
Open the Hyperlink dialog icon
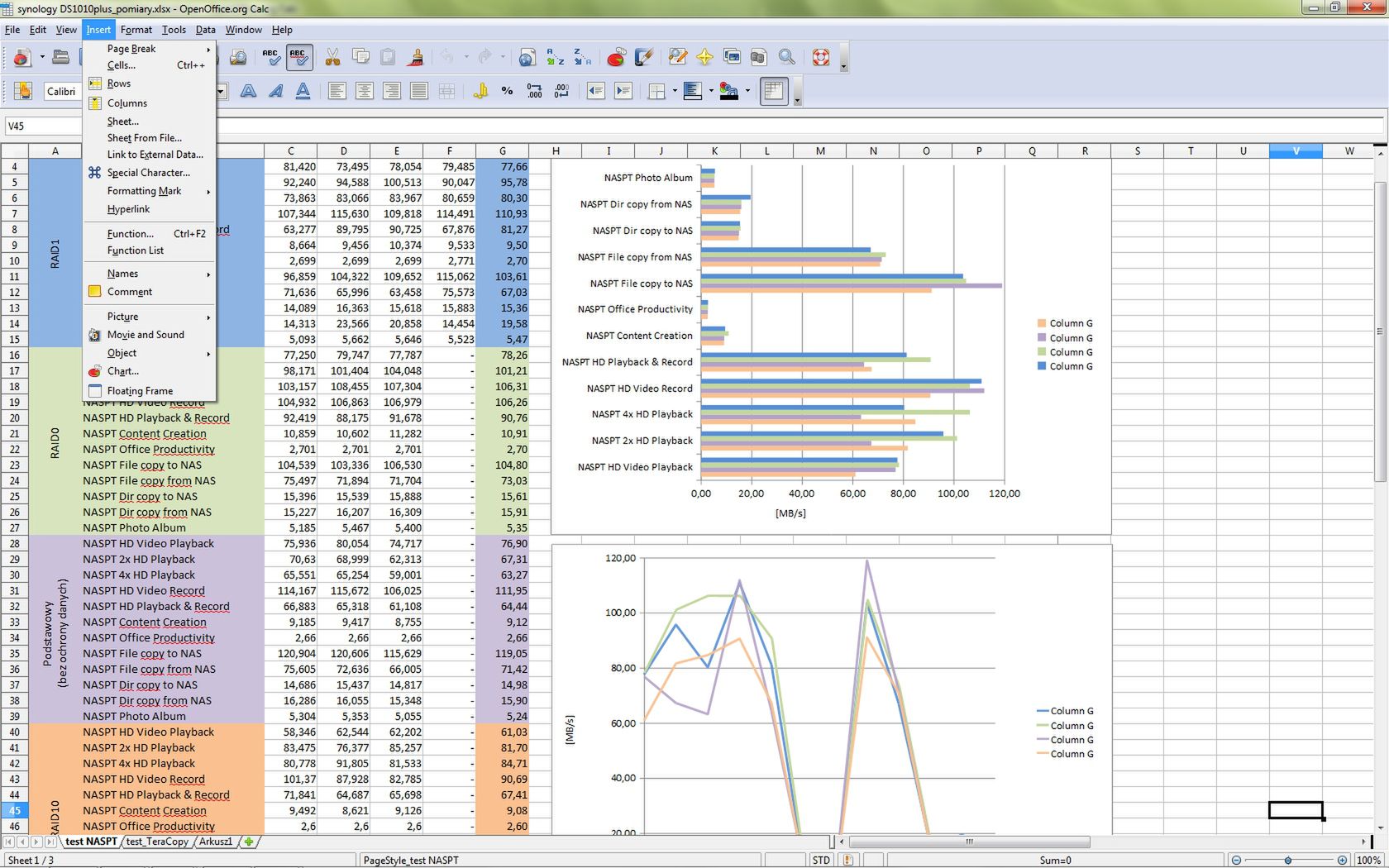click(527, 57)
